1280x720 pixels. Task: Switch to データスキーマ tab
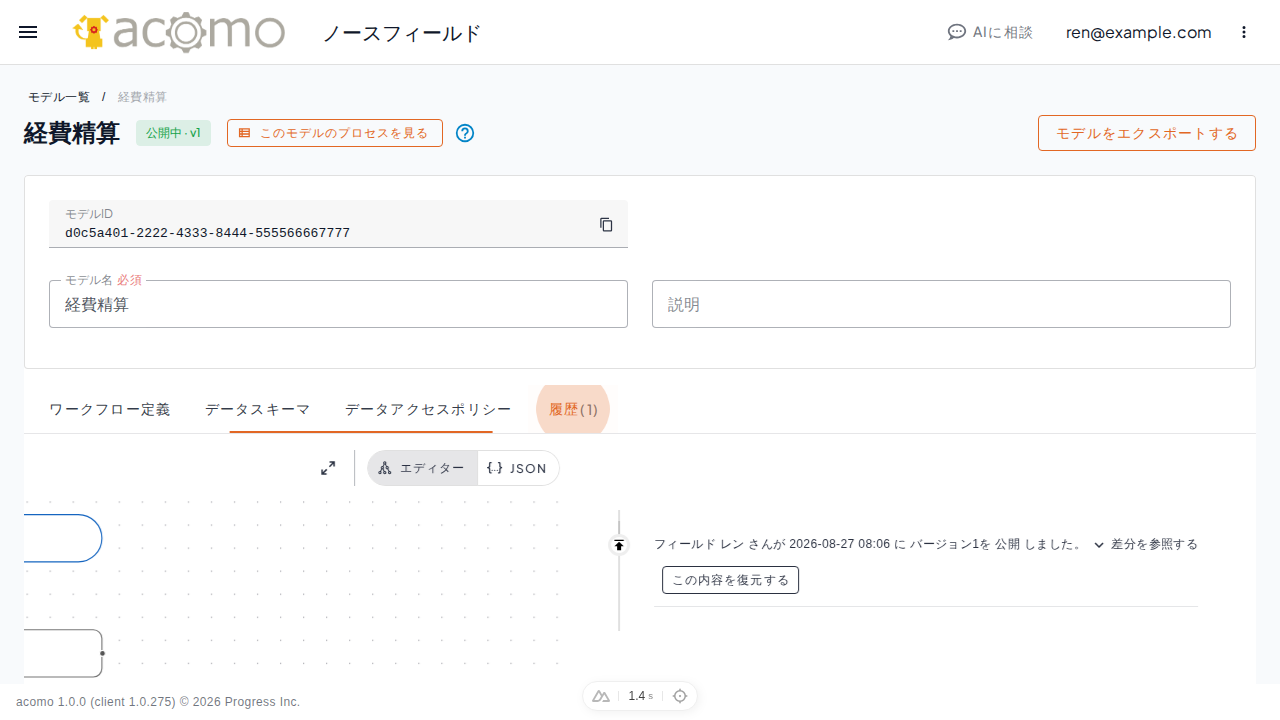(258, 409)
